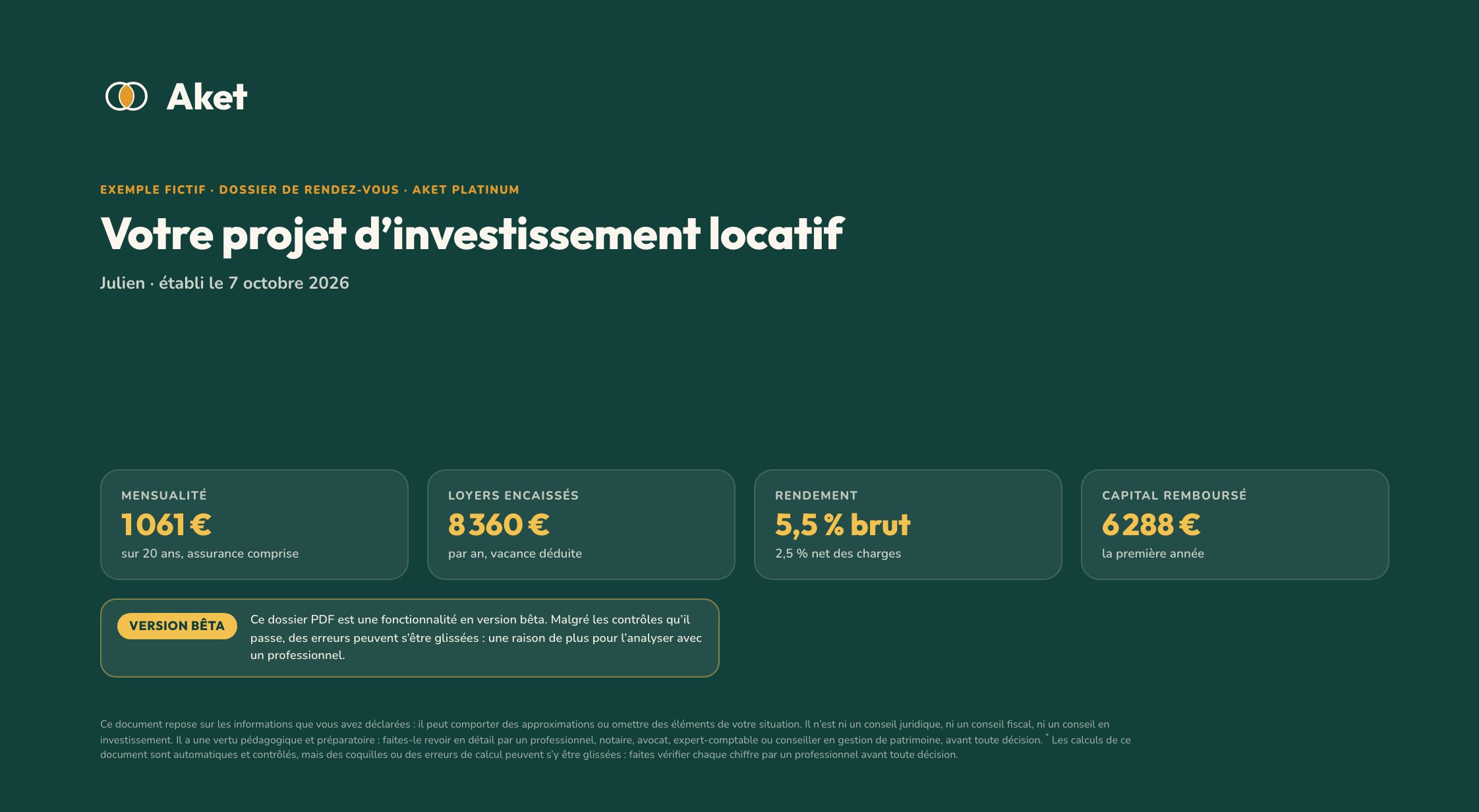Screen dimensions: 1479x812
Task: Click the Aket overlapping-circles logo icon
Action: (x=127, y=96)
